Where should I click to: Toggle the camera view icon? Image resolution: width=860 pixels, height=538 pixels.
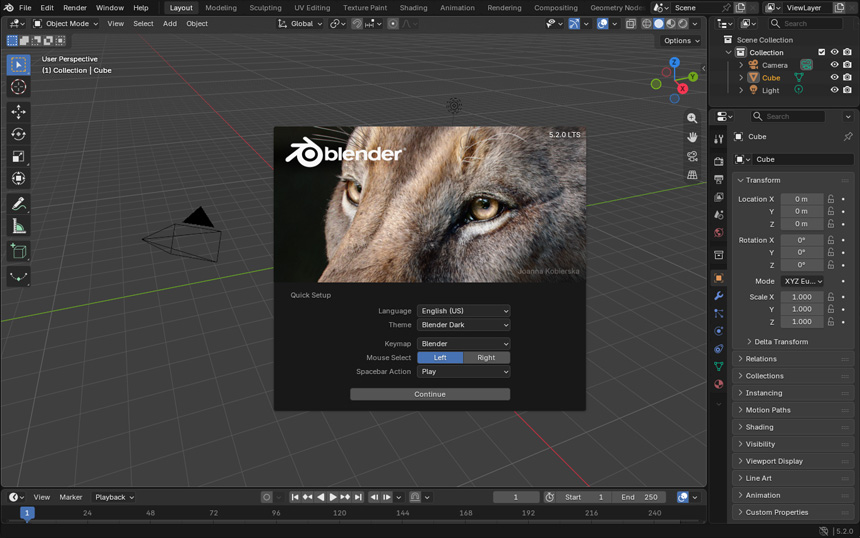tap(692, 156)
